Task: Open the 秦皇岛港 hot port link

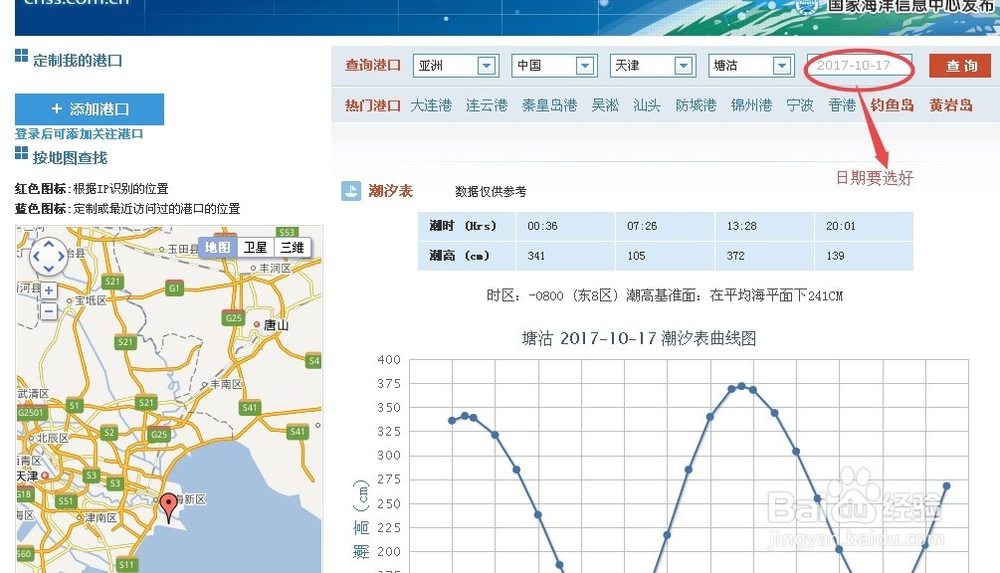Action: click(549, 105)
